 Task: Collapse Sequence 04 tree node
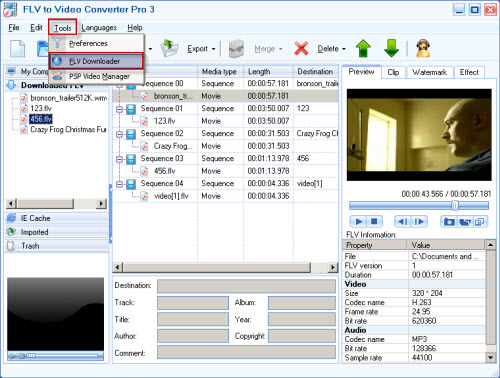click(119, 184)
